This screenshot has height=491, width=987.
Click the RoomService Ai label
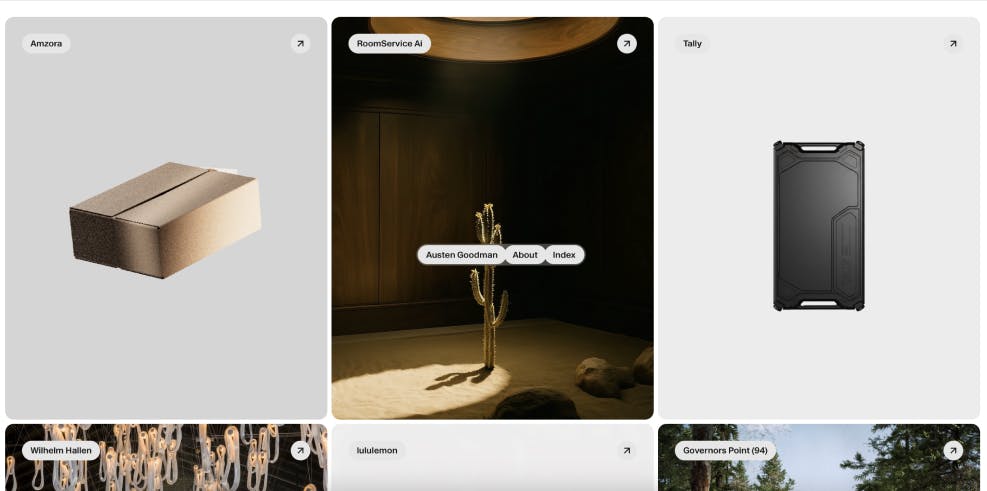pos(390,43)
